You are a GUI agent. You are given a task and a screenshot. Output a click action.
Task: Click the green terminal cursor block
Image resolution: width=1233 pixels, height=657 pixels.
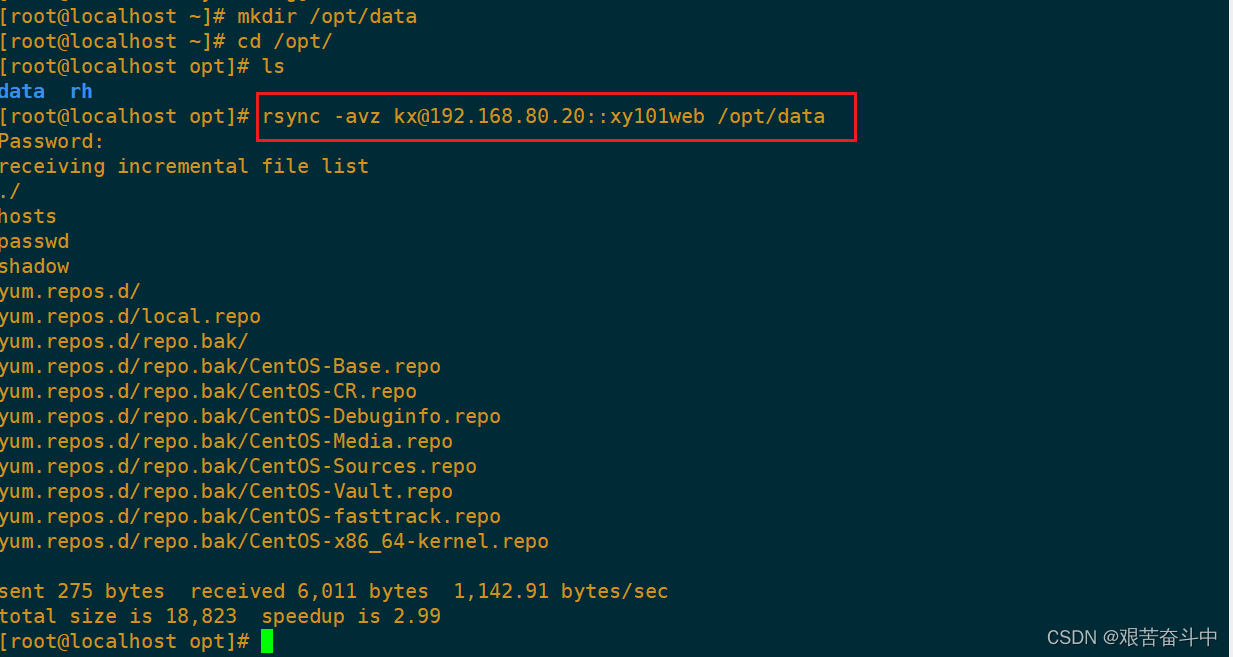pyautogui.click(x=267, y=641)
